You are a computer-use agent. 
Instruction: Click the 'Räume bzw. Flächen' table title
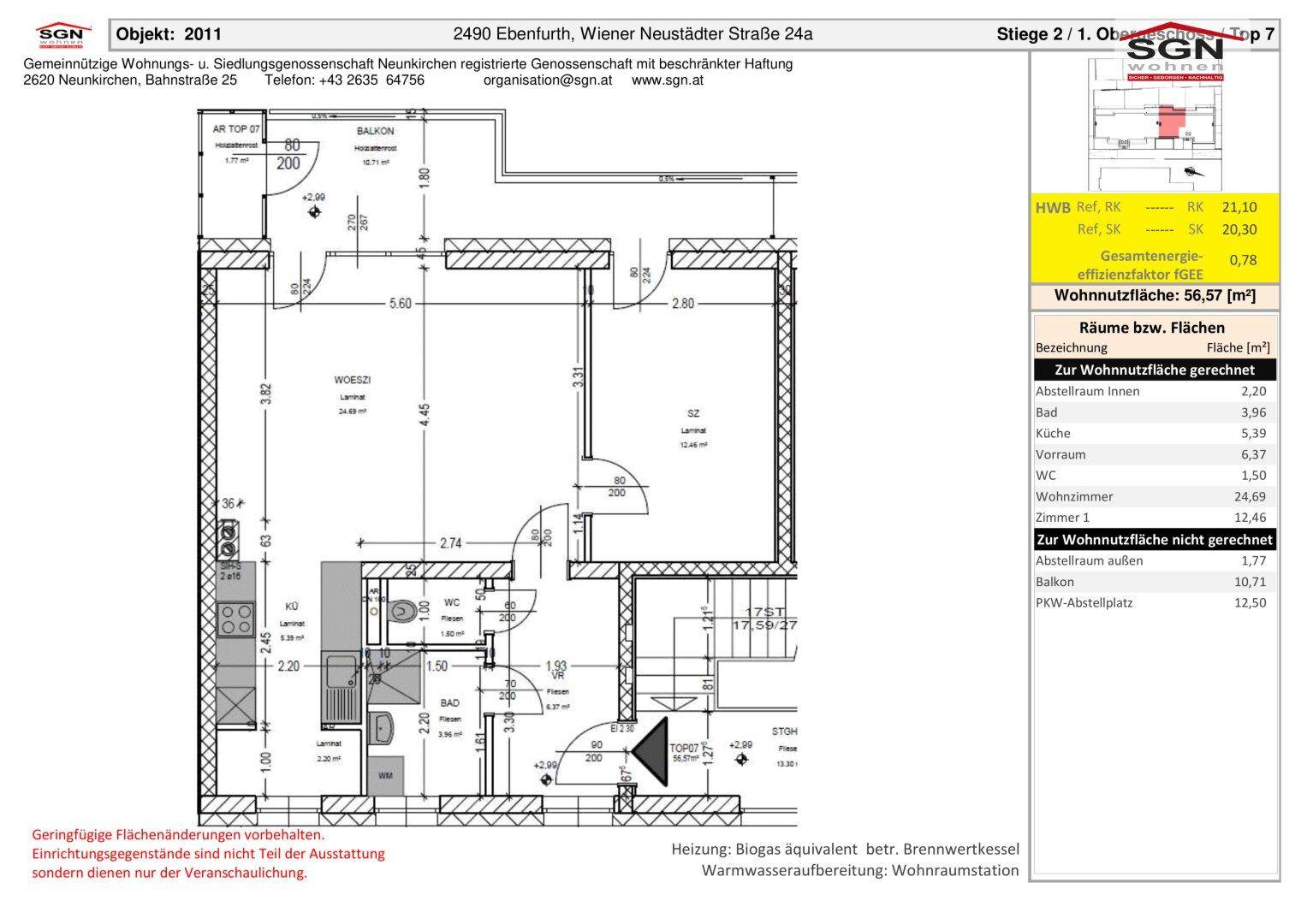[x=1151, y=328]
